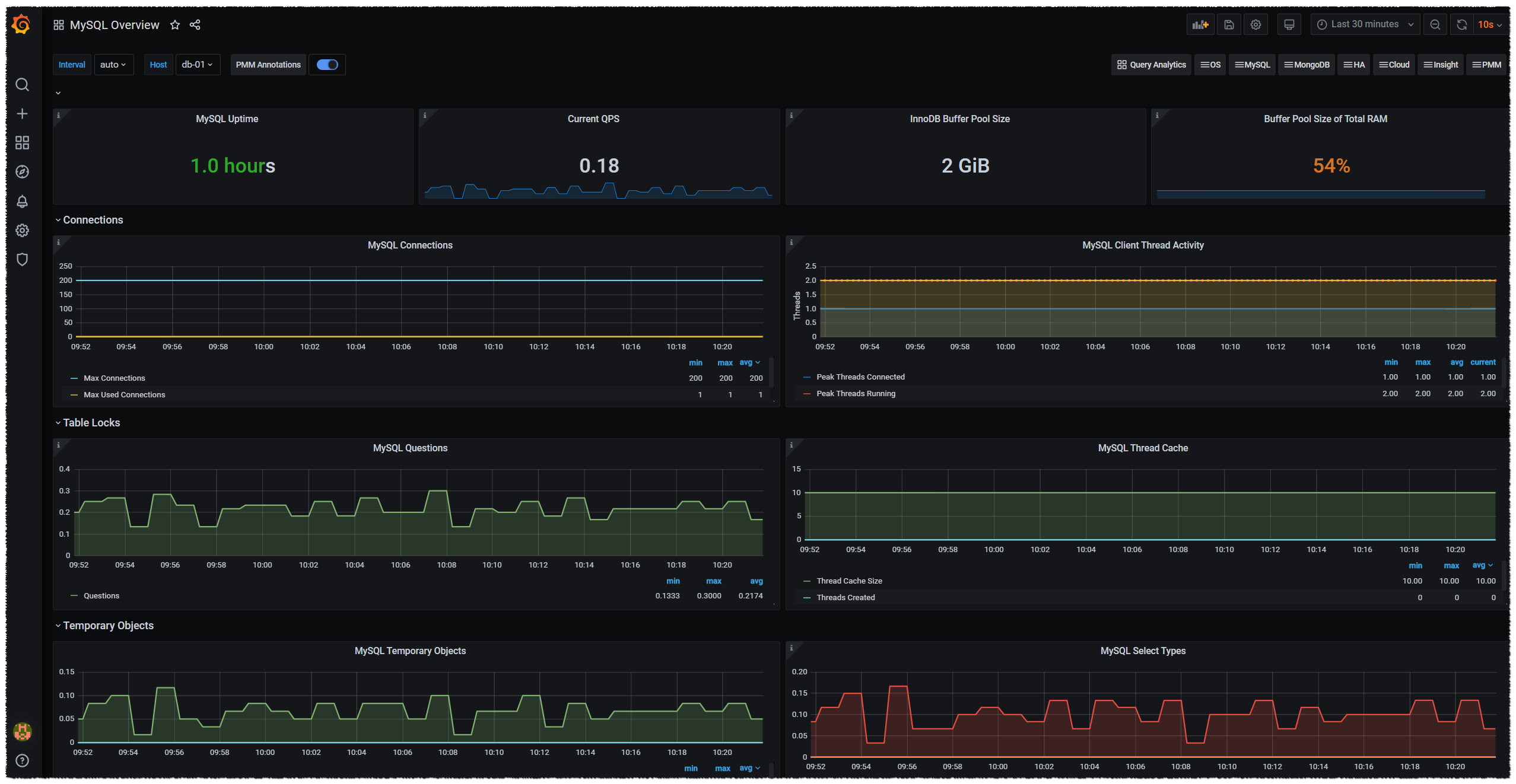Open the MongoDB dashboards menu
Viewport: 1516px width, 784px height.
point(1306,65)
